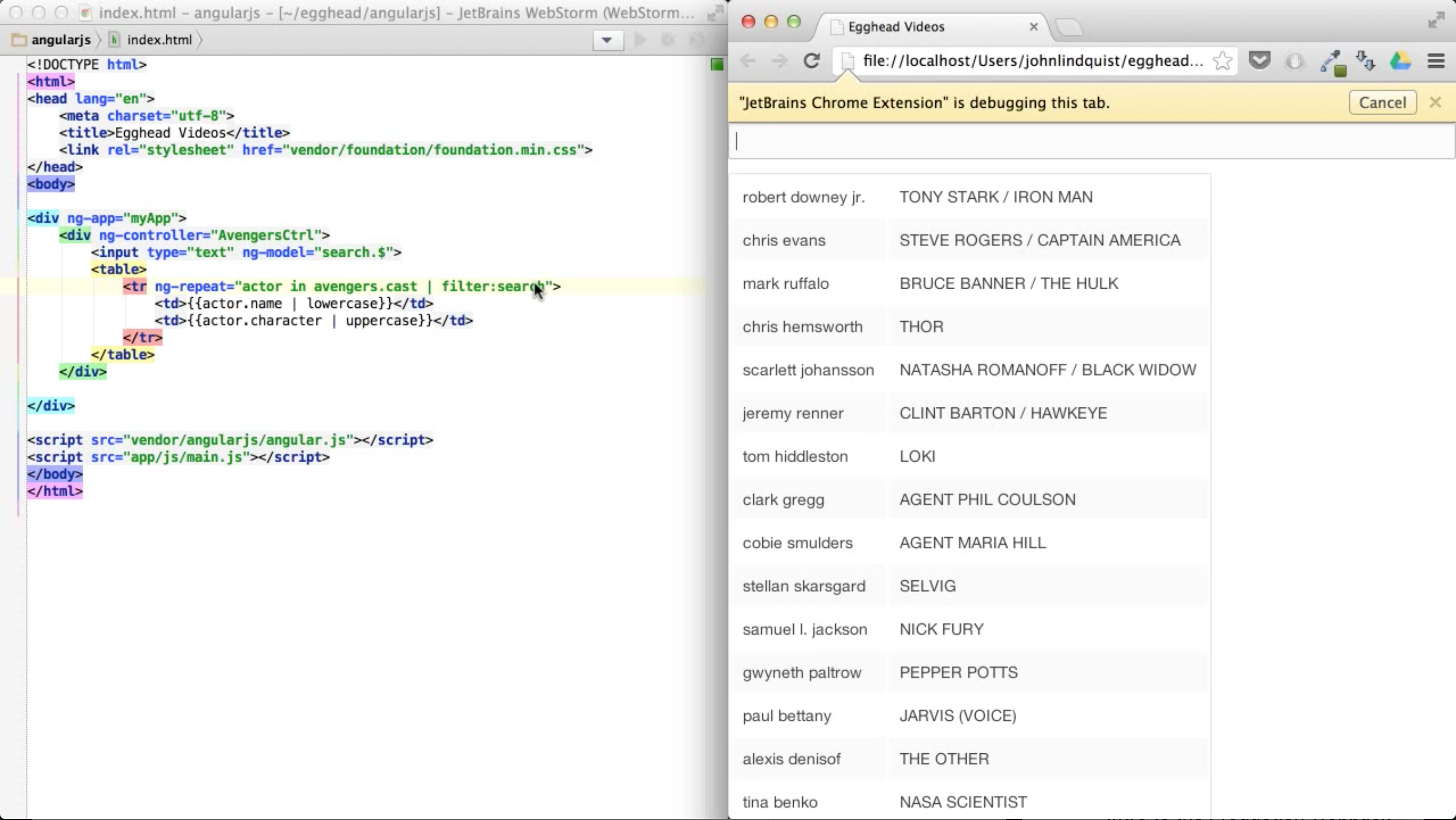This screenshot has height=820, width=1456.
Task: Open the Chrome hamburger menu
Action: [x=1436, y=61]
